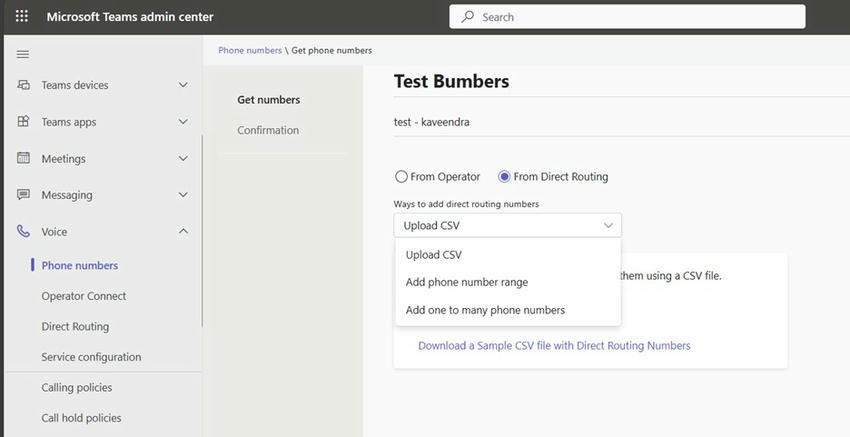Download the Sample CSV file link
This screenshot has height=437, width=850.
[x=553, y=346]
